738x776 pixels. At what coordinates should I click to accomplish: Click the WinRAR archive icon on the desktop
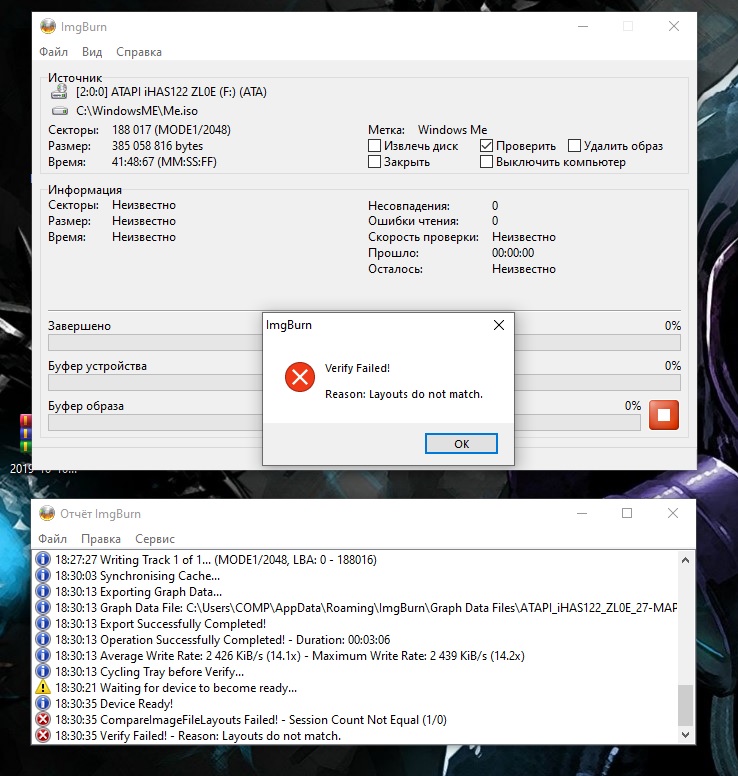pos(26,433)
